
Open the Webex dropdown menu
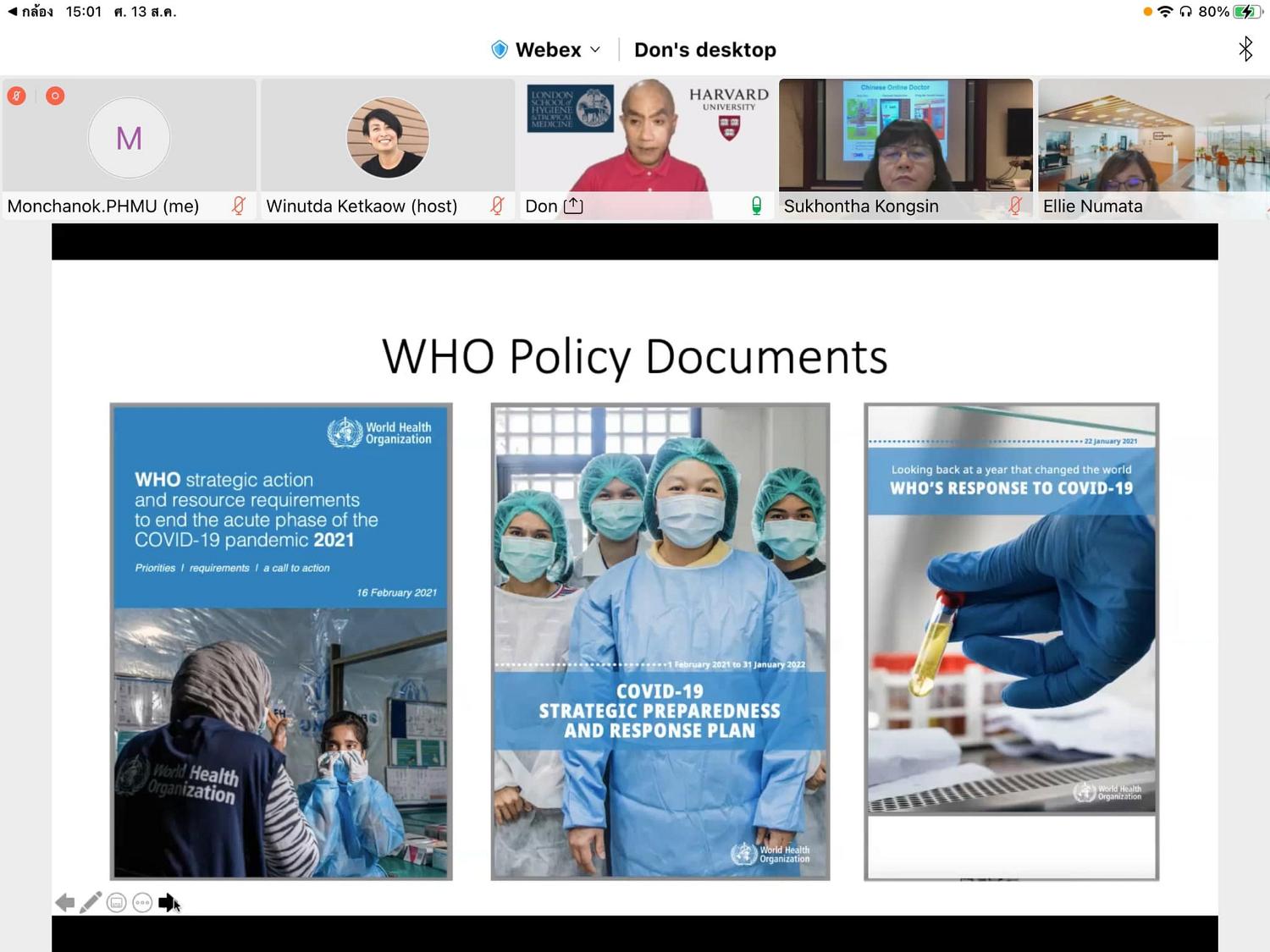point(558,50)
